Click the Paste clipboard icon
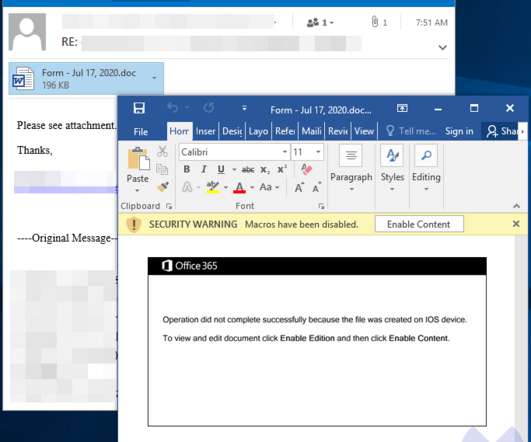Viewport: 531px width, 442px height. click(x=138, y=158)
